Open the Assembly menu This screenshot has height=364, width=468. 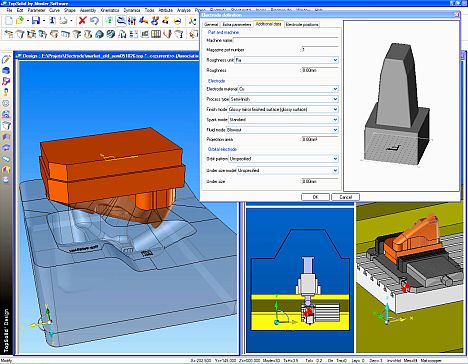[x=88, y=10]
